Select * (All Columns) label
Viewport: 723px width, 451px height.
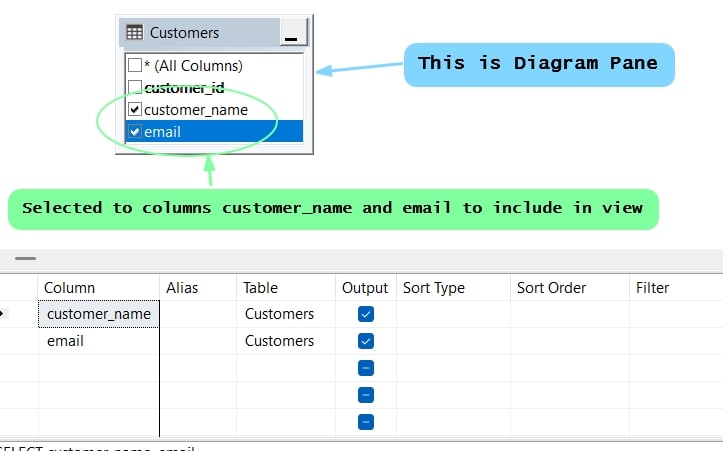193,65
